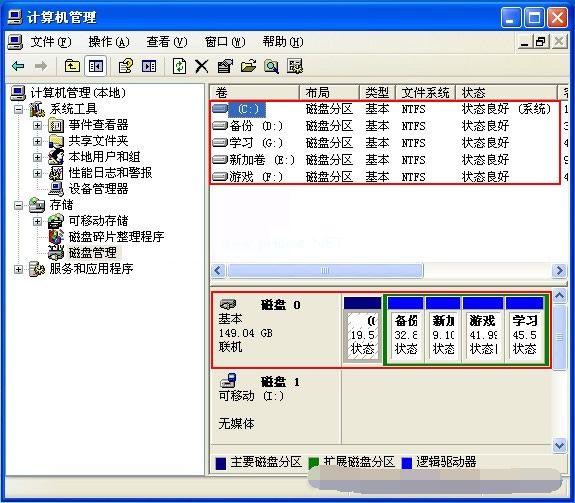The width and height of the screenshot is (575, 503).
Task: Click the Disk Defragmenter icon in the tree
Action: (56, 236)
